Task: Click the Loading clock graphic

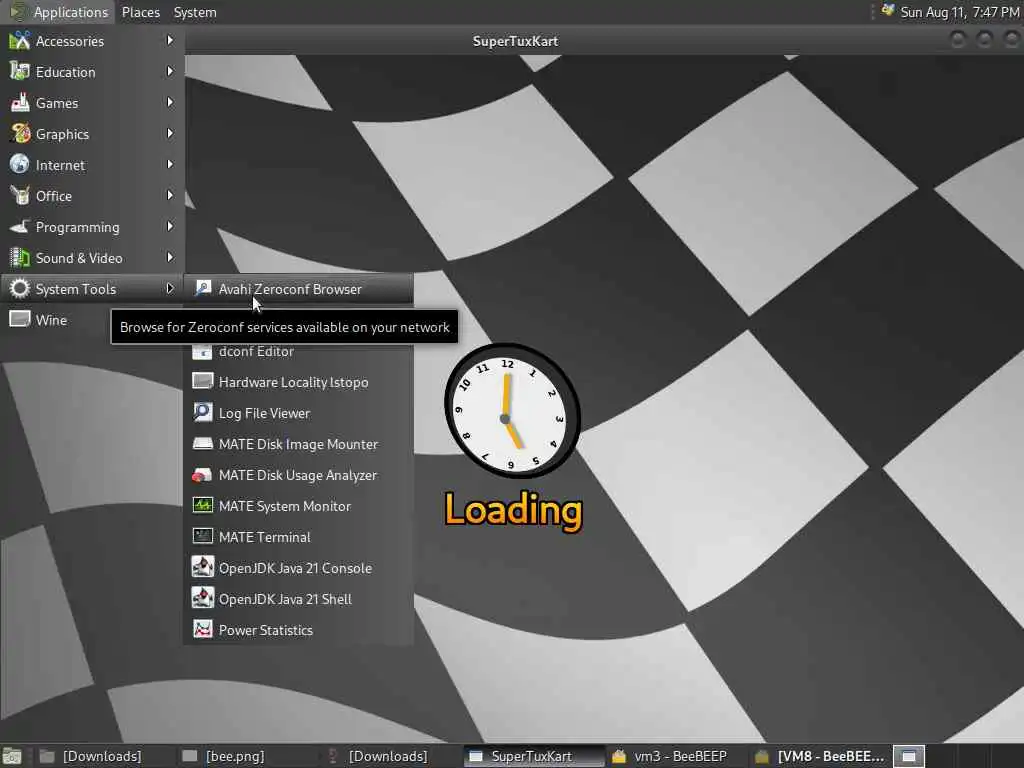Action: pyautogui.click(x=512, y=411)
